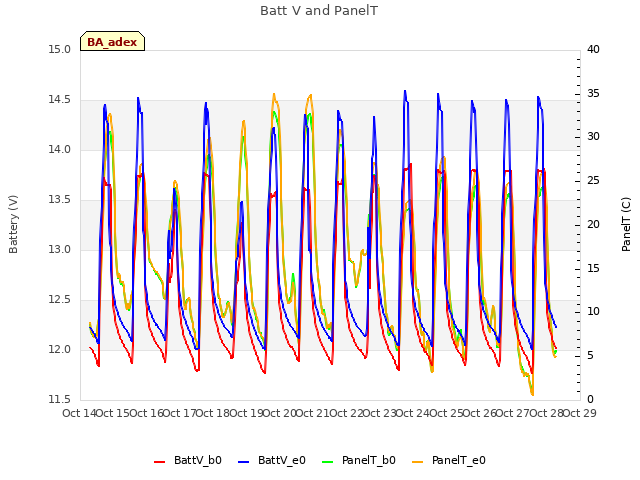Click the 14.5 left axis tick label

(x=59, y=100)
